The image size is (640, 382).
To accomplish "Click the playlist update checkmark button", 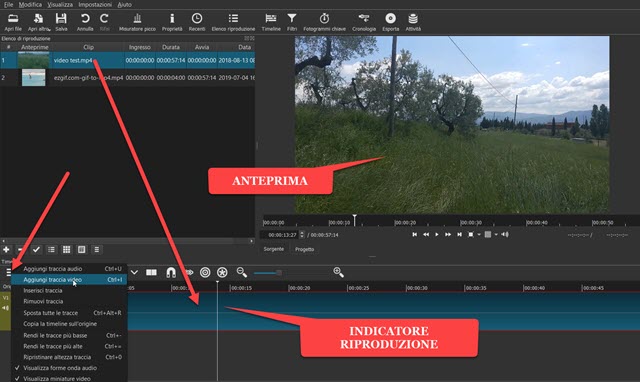I will pyautogui.click(x=36, y=249).
